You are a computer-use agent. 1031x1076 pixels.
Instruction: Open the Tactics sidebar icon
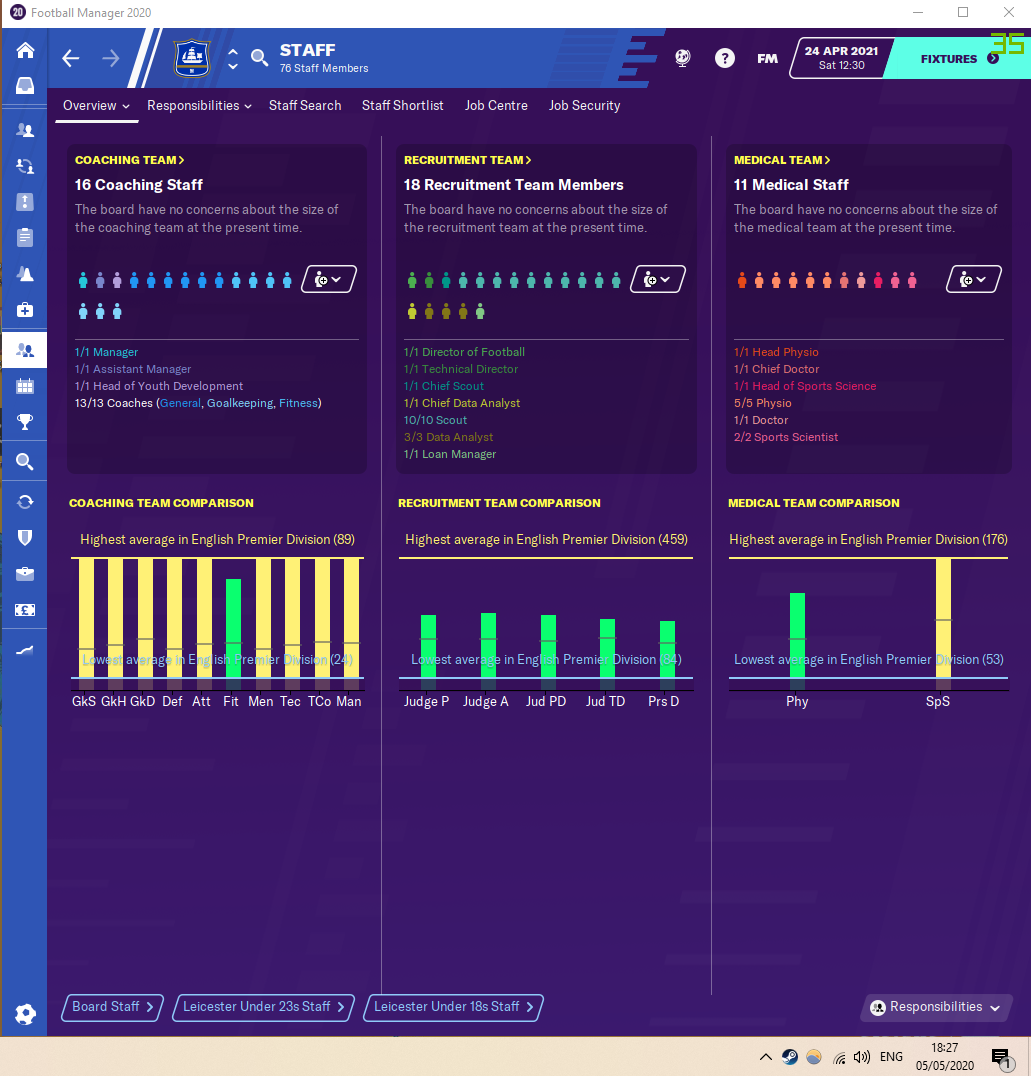[25, 202]
